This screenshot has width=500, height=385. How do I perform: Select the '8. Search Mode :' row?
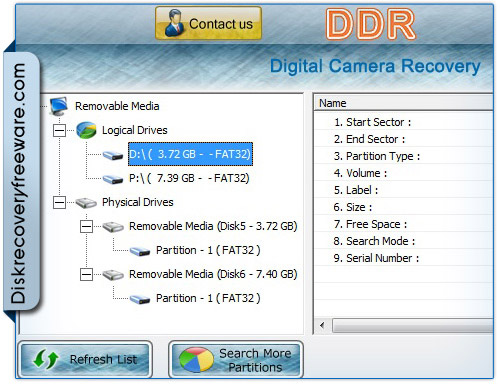pyautogui.click(x=404, y=241)
